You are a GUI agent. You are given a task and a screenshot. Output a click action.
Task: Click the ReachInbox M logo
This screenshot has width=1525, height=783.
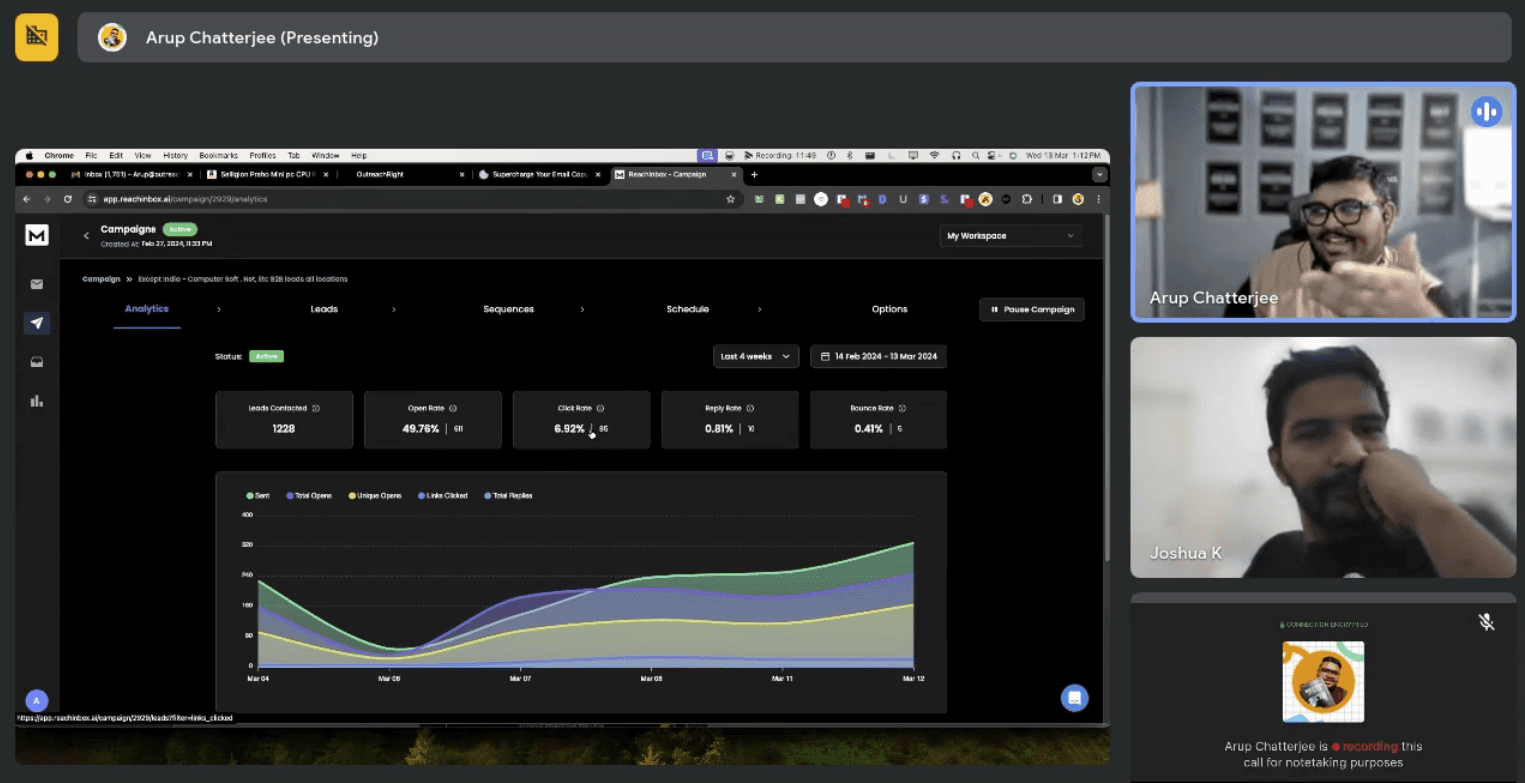pos(37,235)
